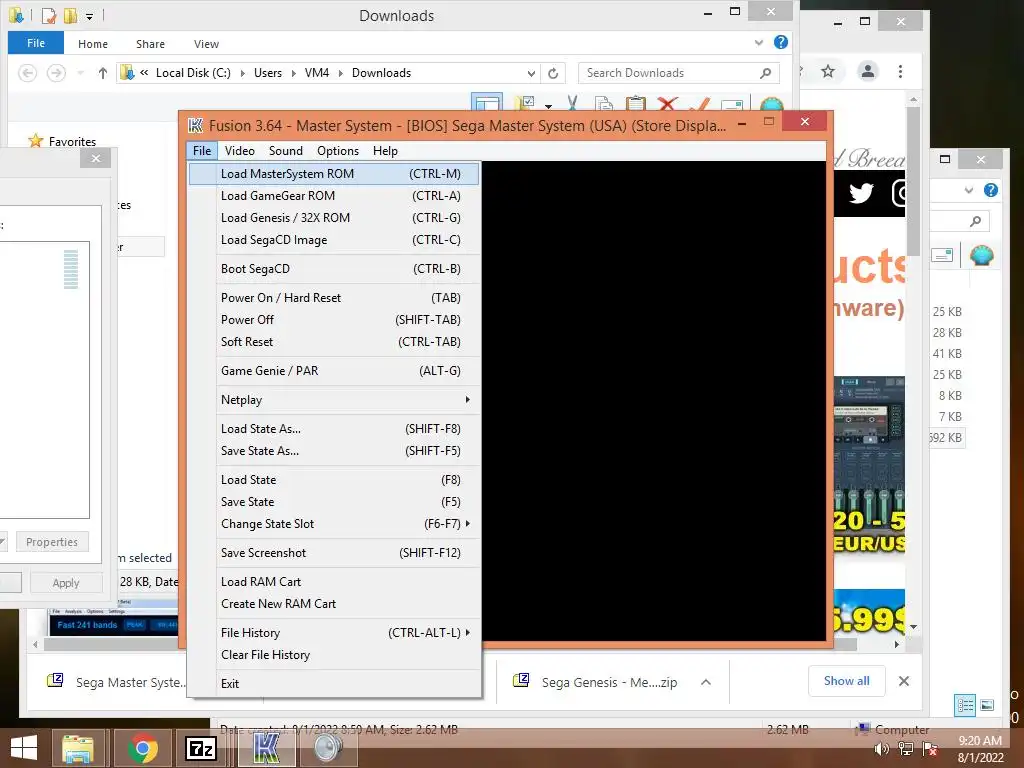
Task: Choose Save State As...
Action: pos(334,451)
